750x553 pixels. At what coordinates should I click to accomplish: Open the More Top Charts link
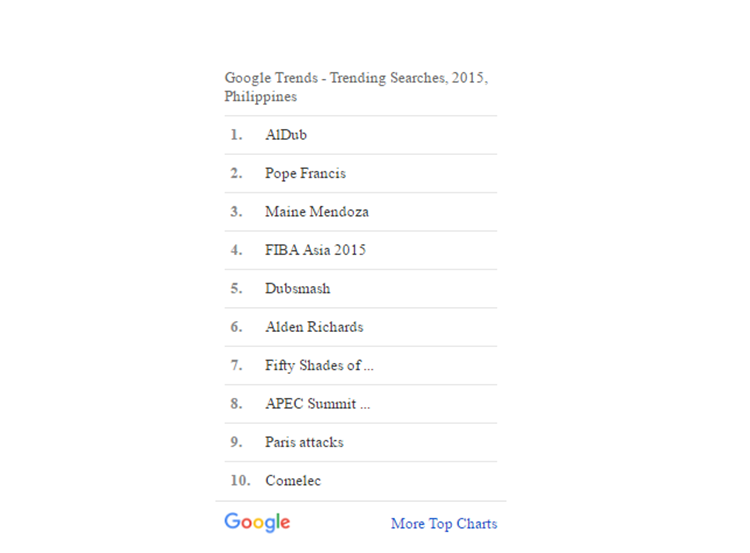click(443, 523)
